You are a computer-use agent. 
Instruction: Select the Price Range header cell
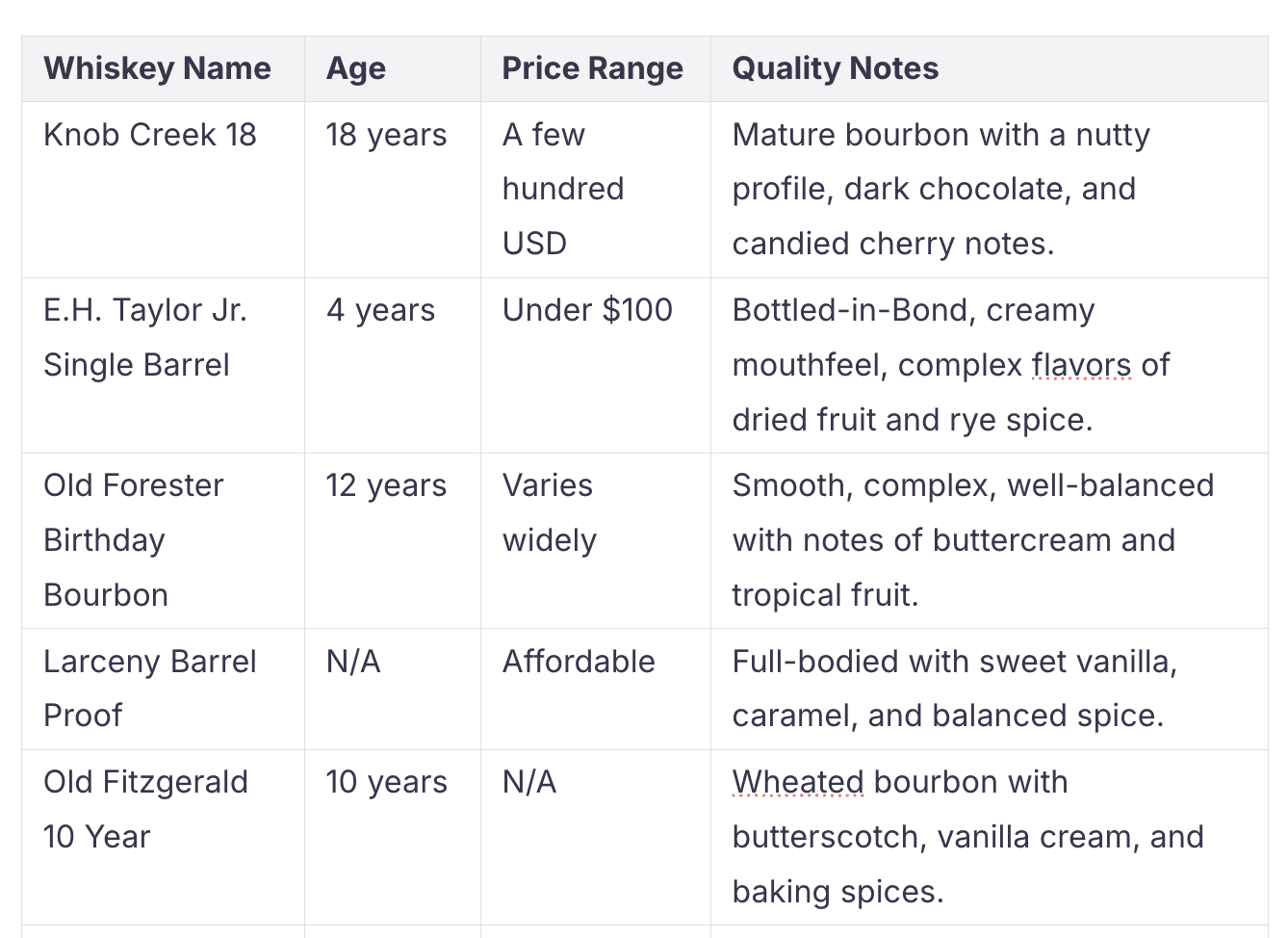(592, 69)
